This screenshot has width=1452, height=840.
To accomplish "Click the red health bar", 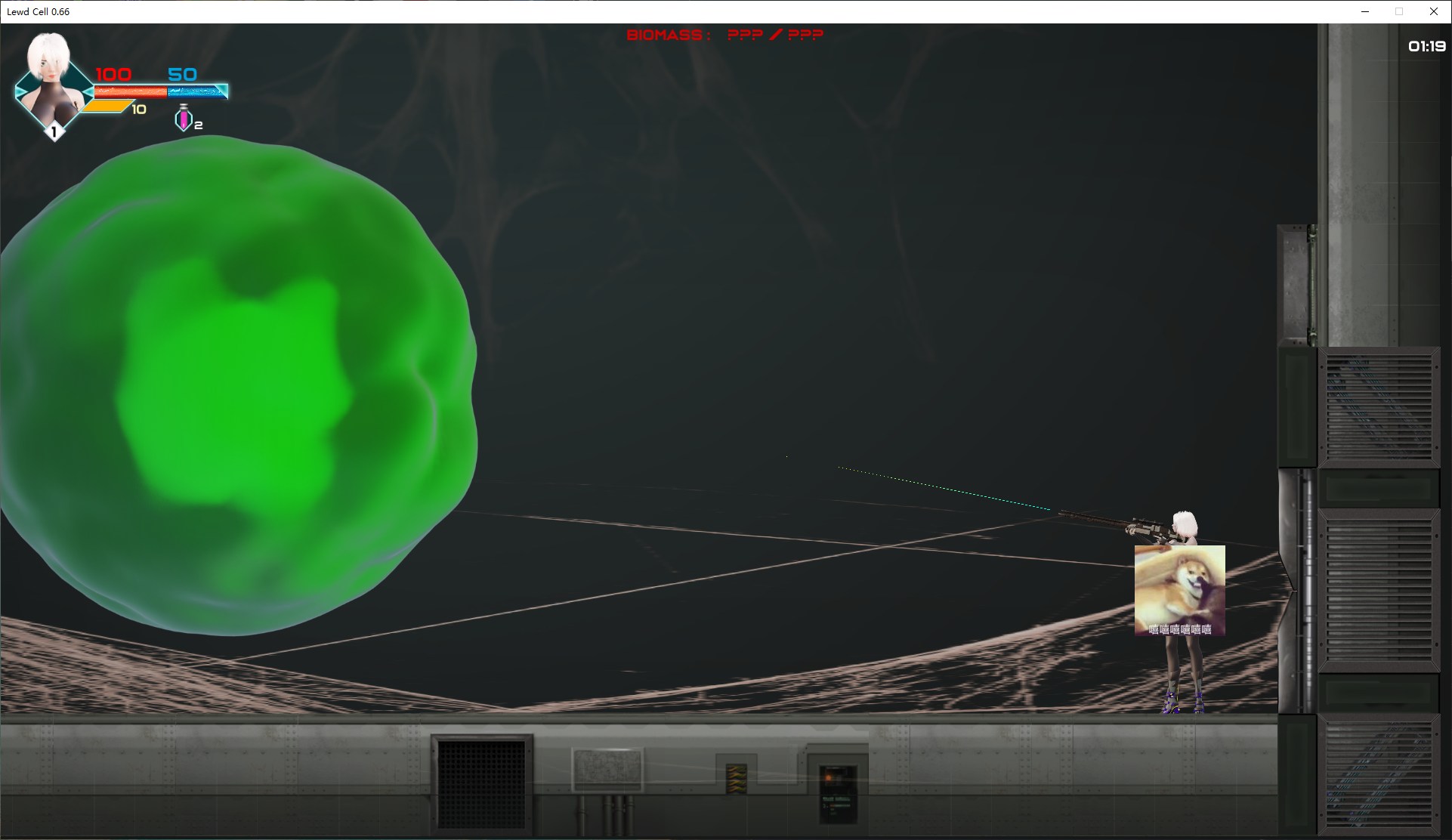I will [130, 91].
